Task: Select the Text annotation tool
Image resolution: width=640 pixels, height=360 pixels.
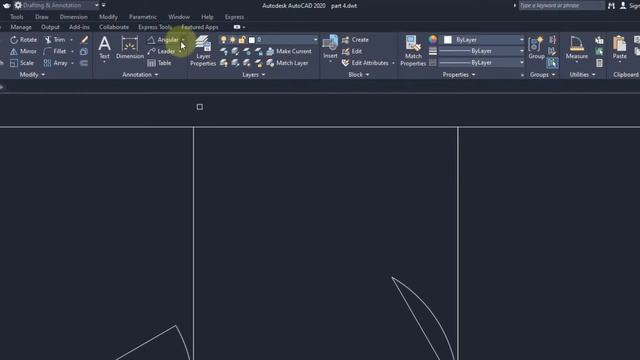Action: [x=104, y=48]
